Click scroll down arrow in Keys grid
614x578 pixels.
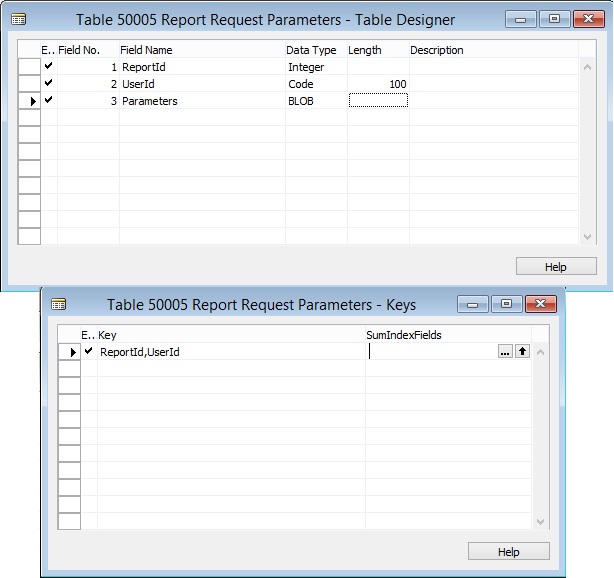[540, 522]
